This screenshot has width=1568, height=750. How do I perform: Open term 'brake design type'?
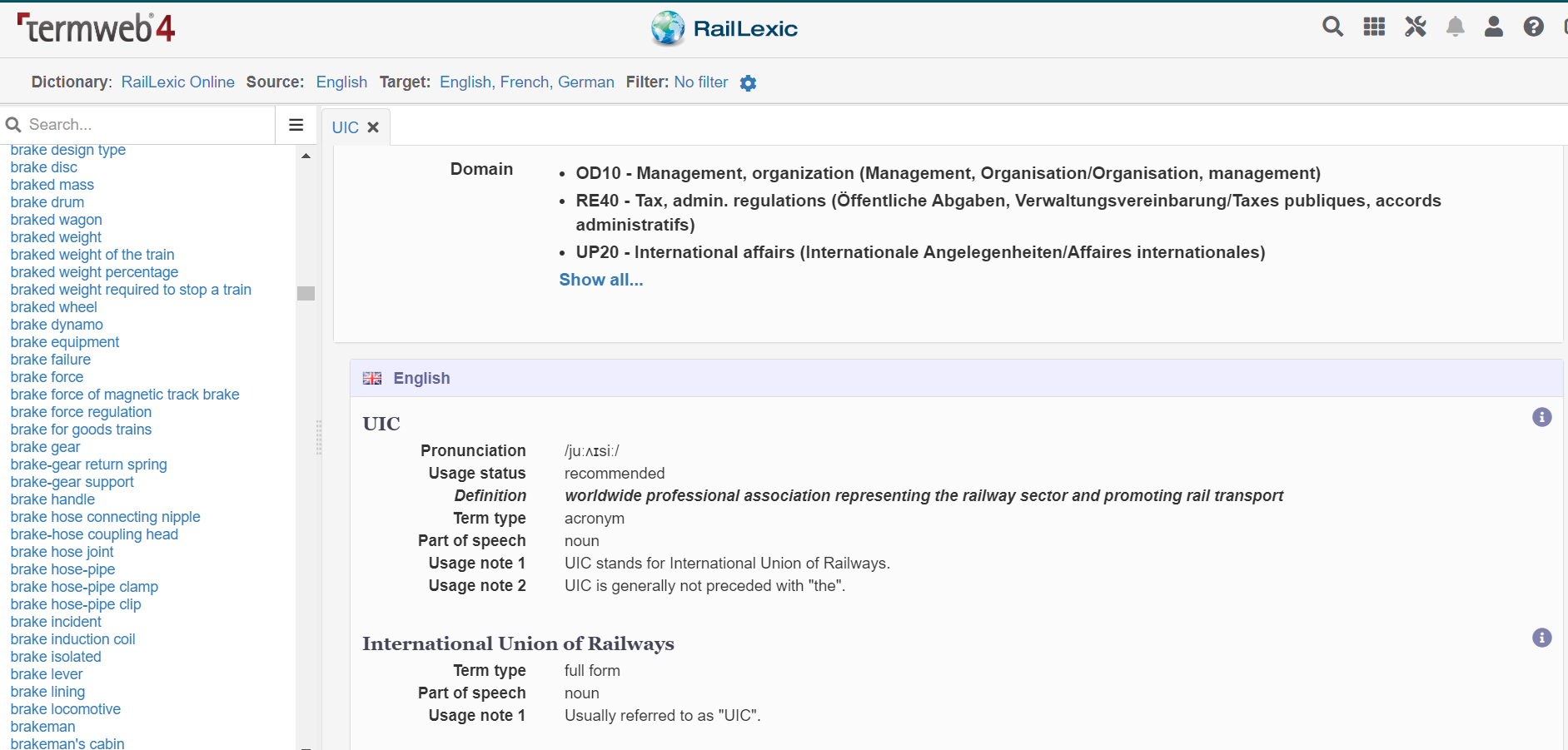[68, 150]
